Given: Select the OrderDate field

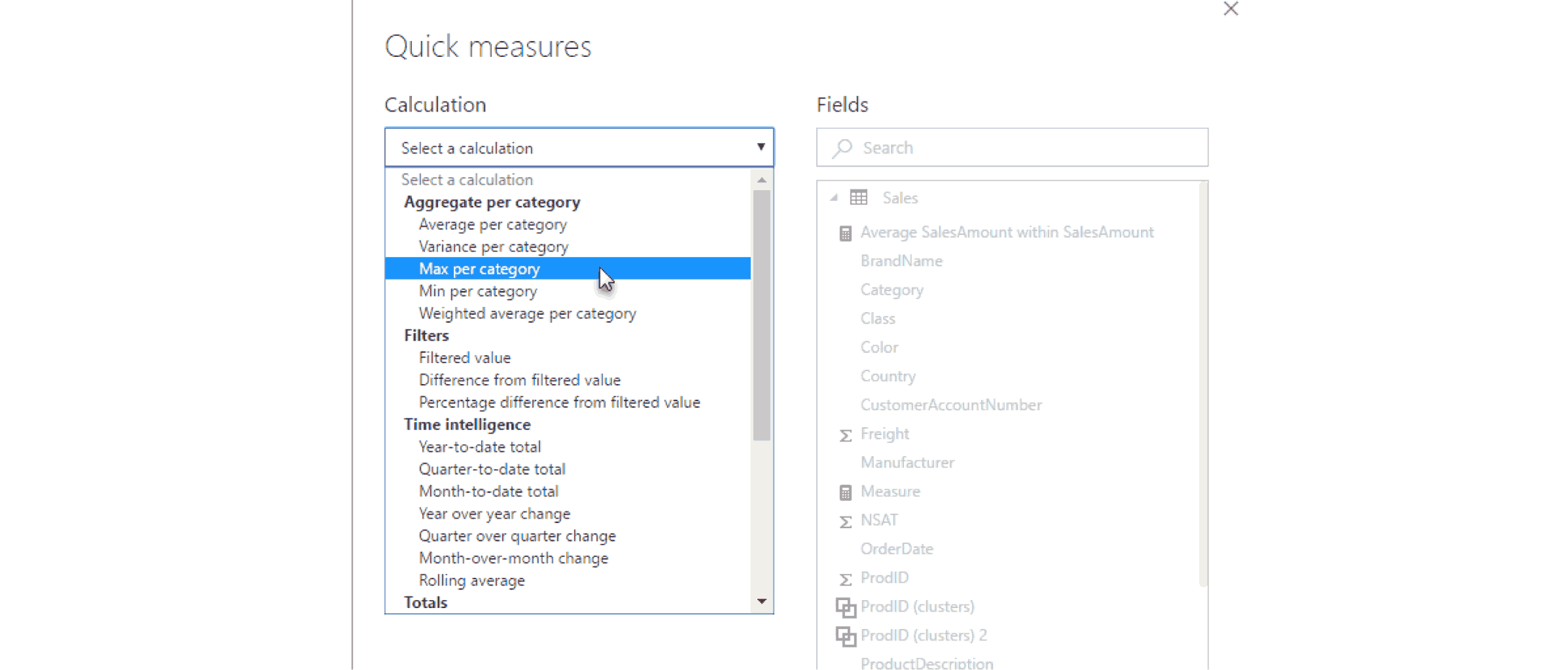Looking at the screenshot, I should [897, 548].
